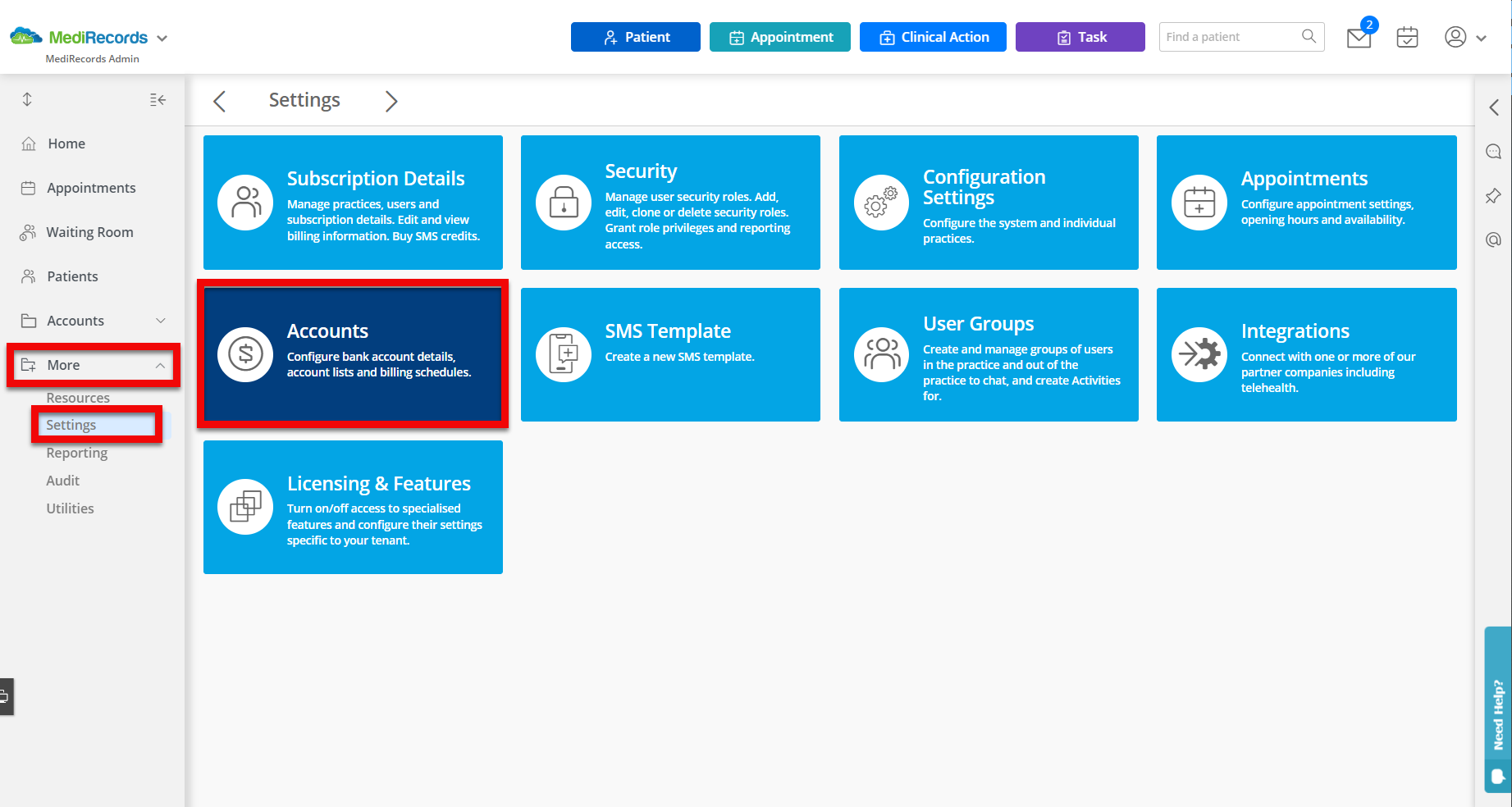Open the Licensing & Features card

[x=353, y=507]
